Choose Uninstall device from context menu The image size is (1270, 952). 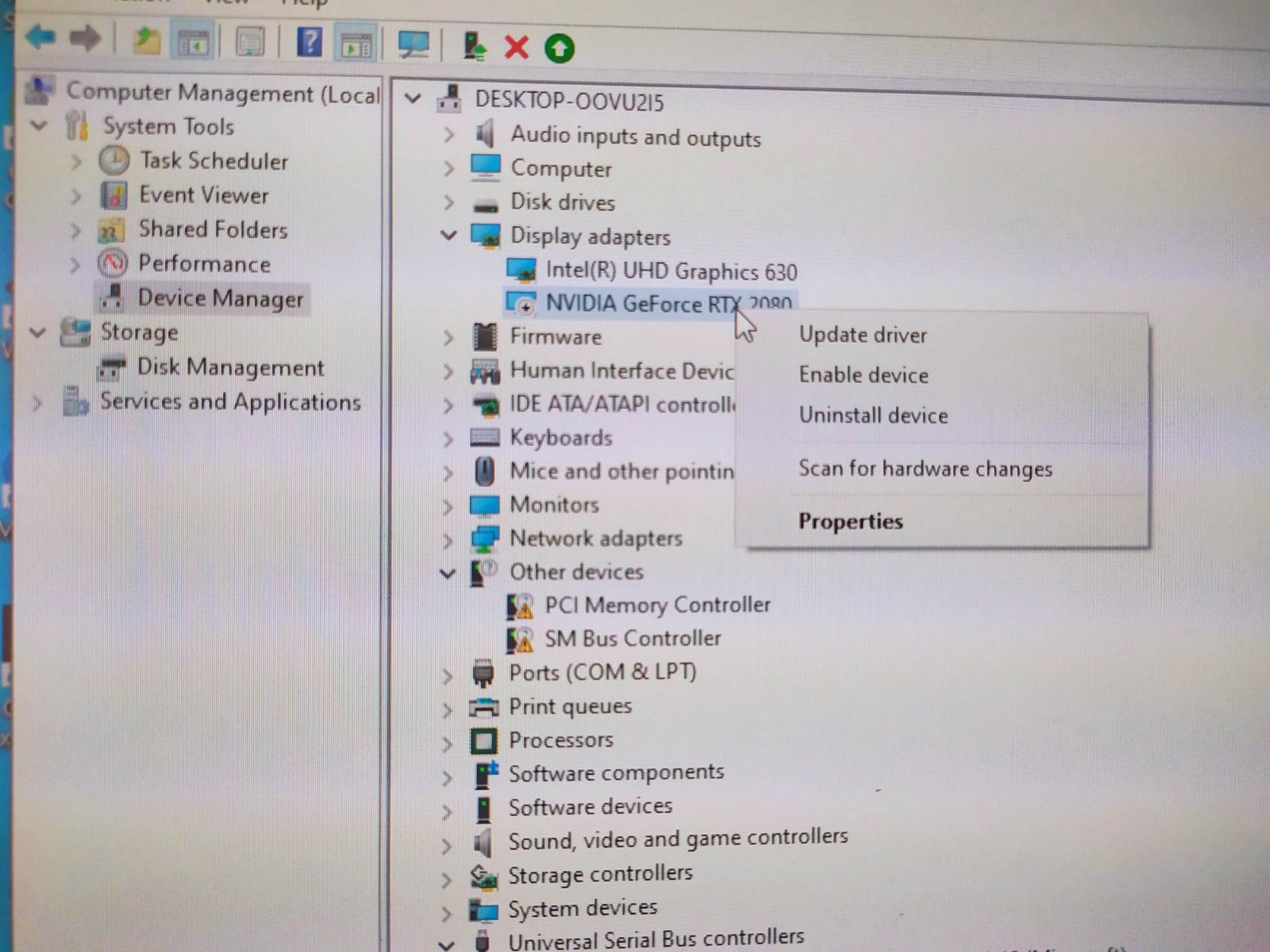pos(873,415)
